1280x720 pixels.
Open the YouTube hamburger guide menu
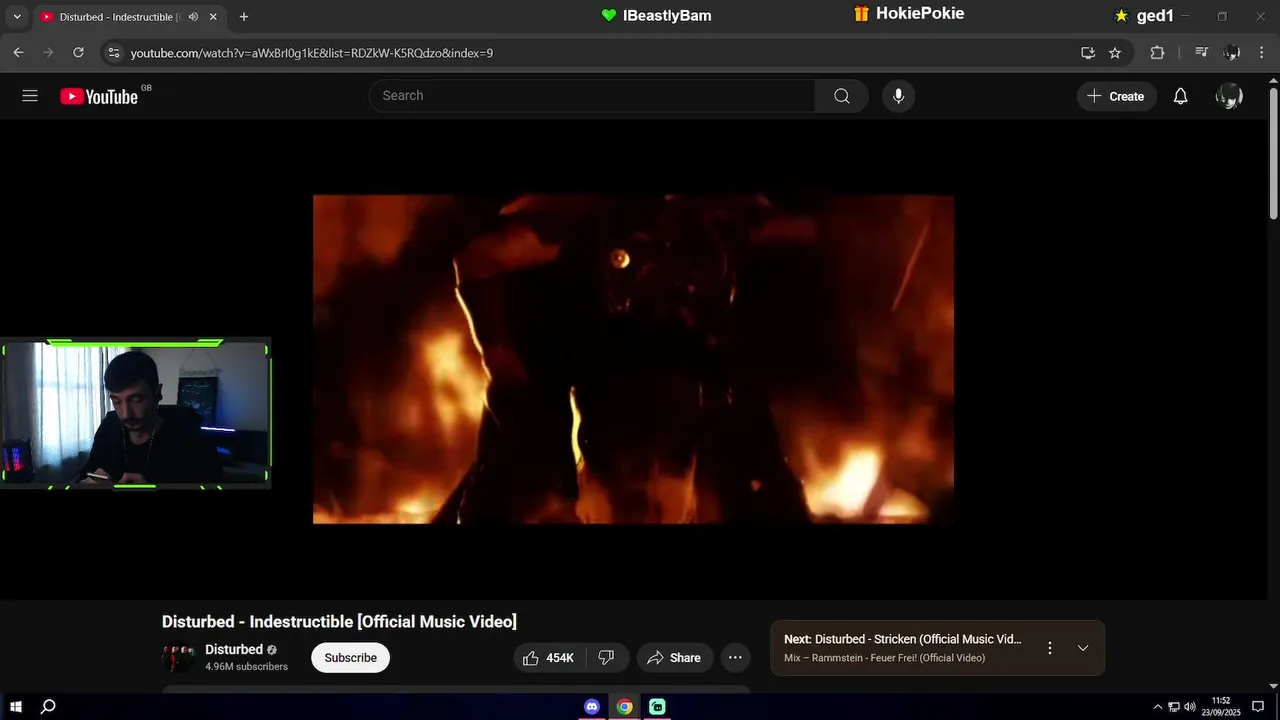click(x=30, y=96)
